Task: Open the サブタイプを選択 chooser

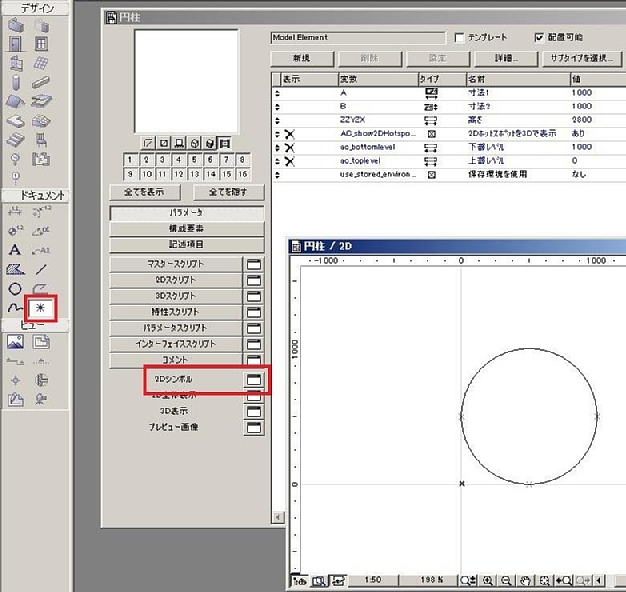Action: pos(581,58)
